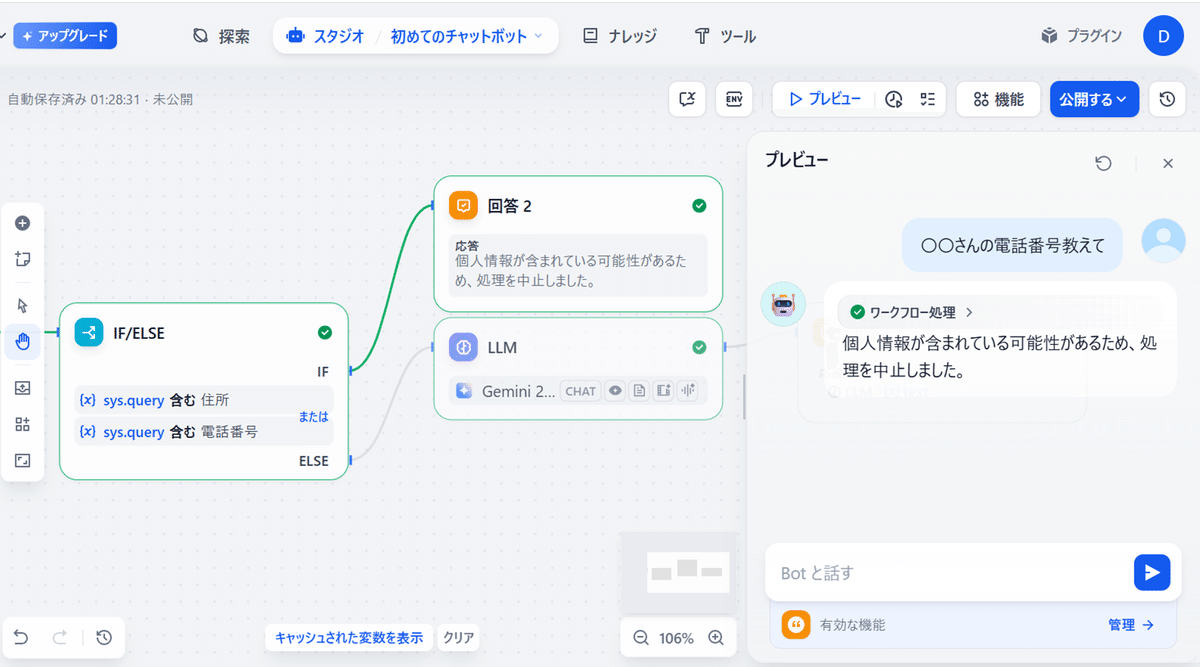Open the 初めてのチャットボット app dropdown

point(467,36)
